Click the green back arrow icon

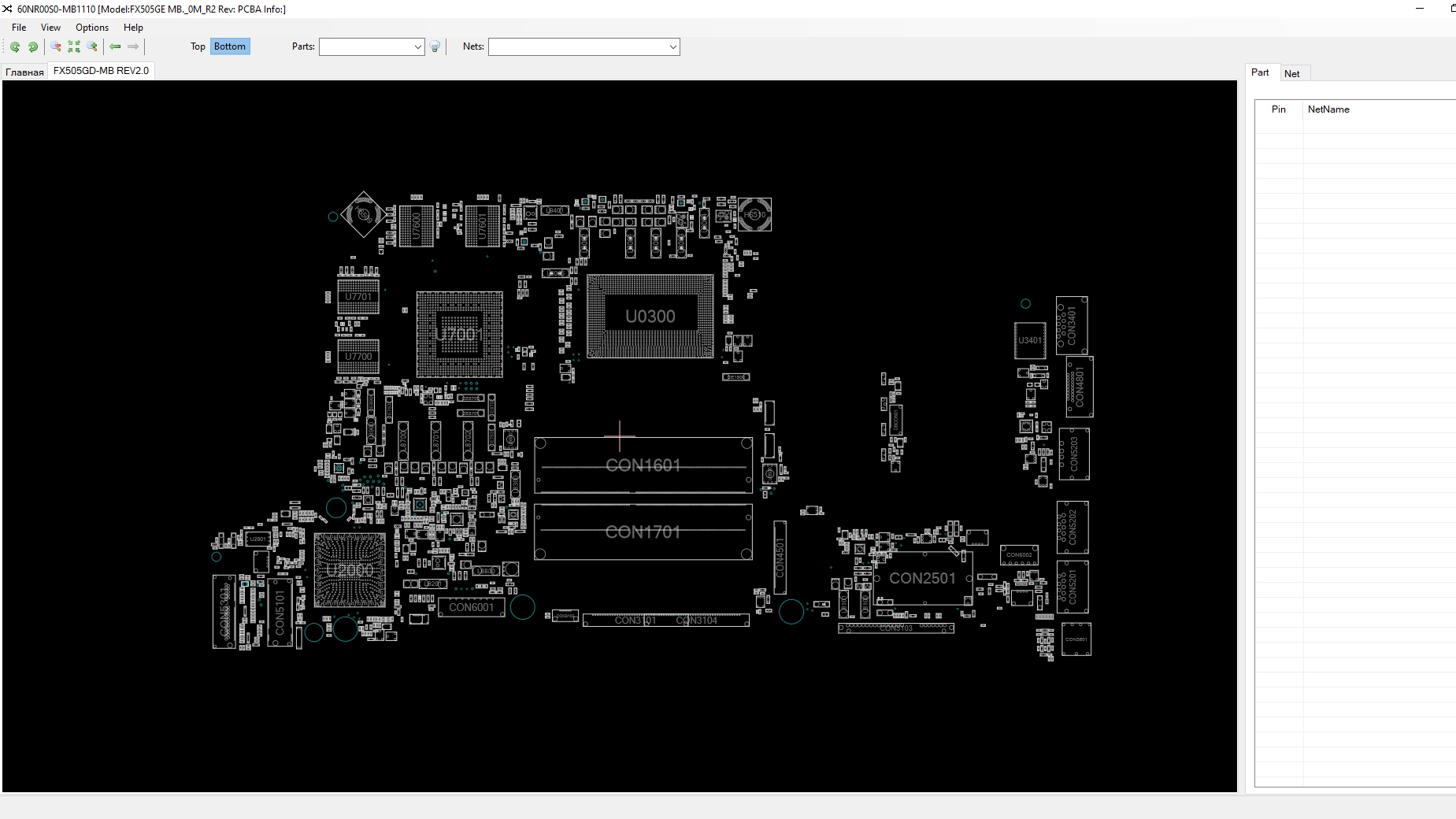click(x=115, y=47)
